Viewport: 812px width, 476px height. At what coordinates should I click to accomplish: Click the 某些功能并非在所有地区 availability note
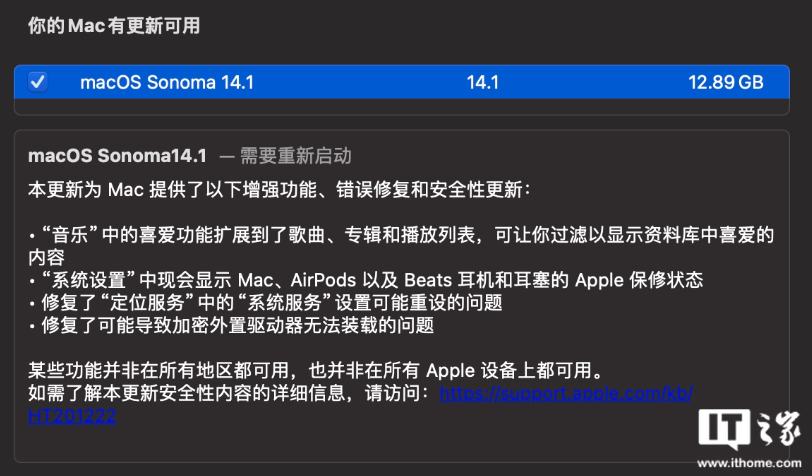click(316, 370)
